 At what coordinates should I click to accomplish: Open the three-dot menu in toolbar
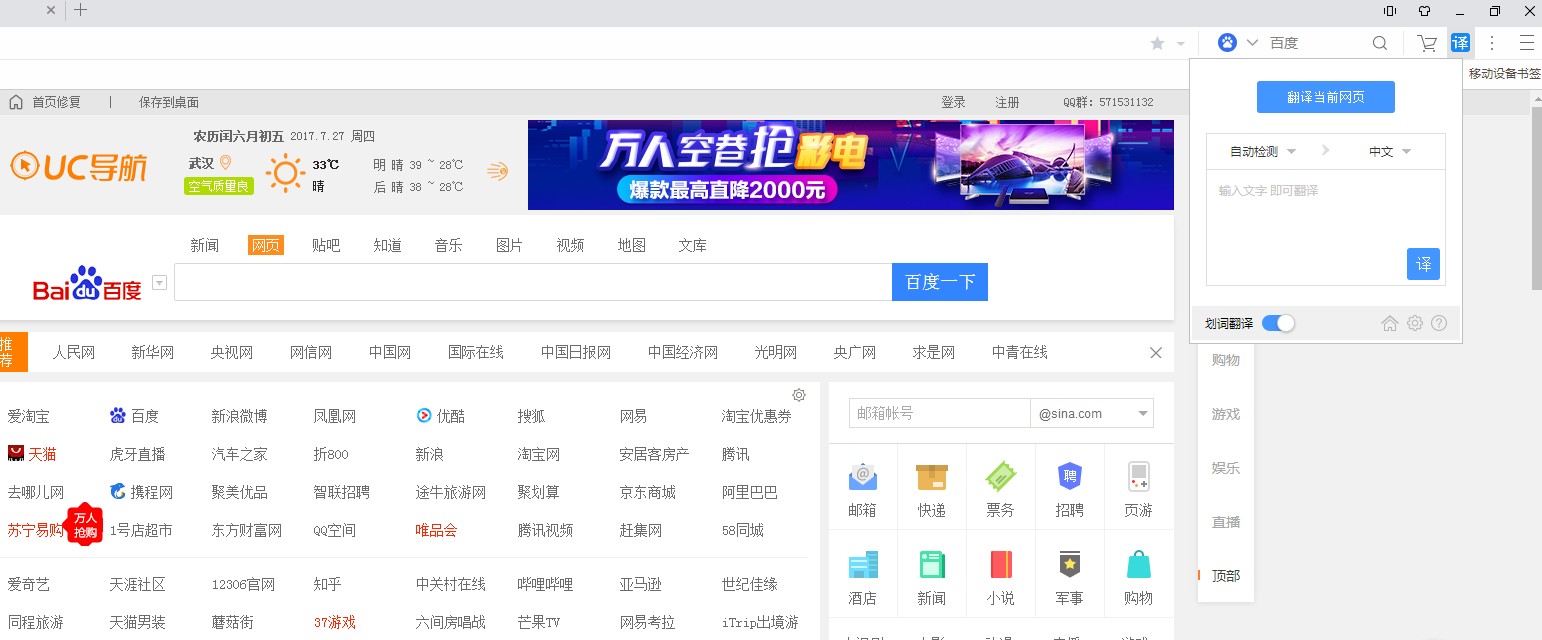[x=1491, y=43]
